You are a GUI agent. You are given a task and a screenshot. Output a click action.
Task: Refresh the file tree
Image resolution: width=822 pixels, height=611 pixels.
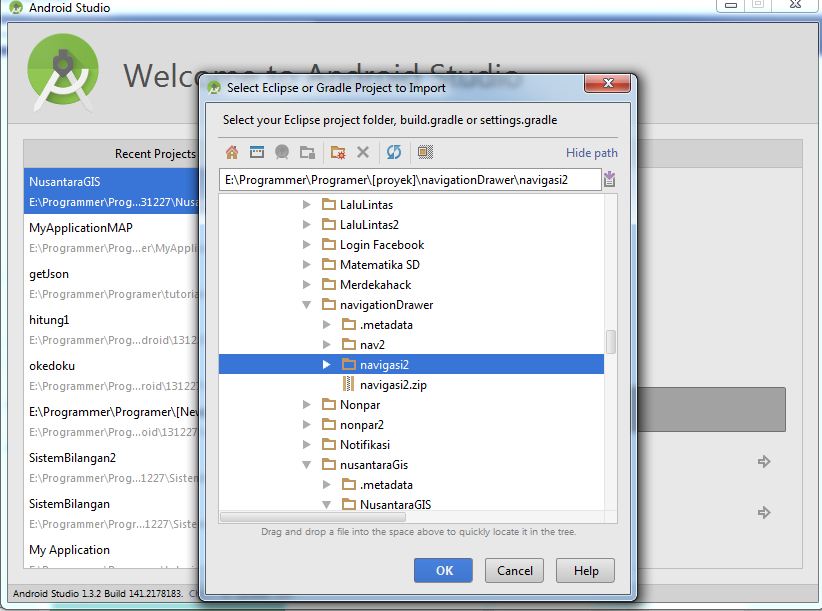tap(394, 152)
